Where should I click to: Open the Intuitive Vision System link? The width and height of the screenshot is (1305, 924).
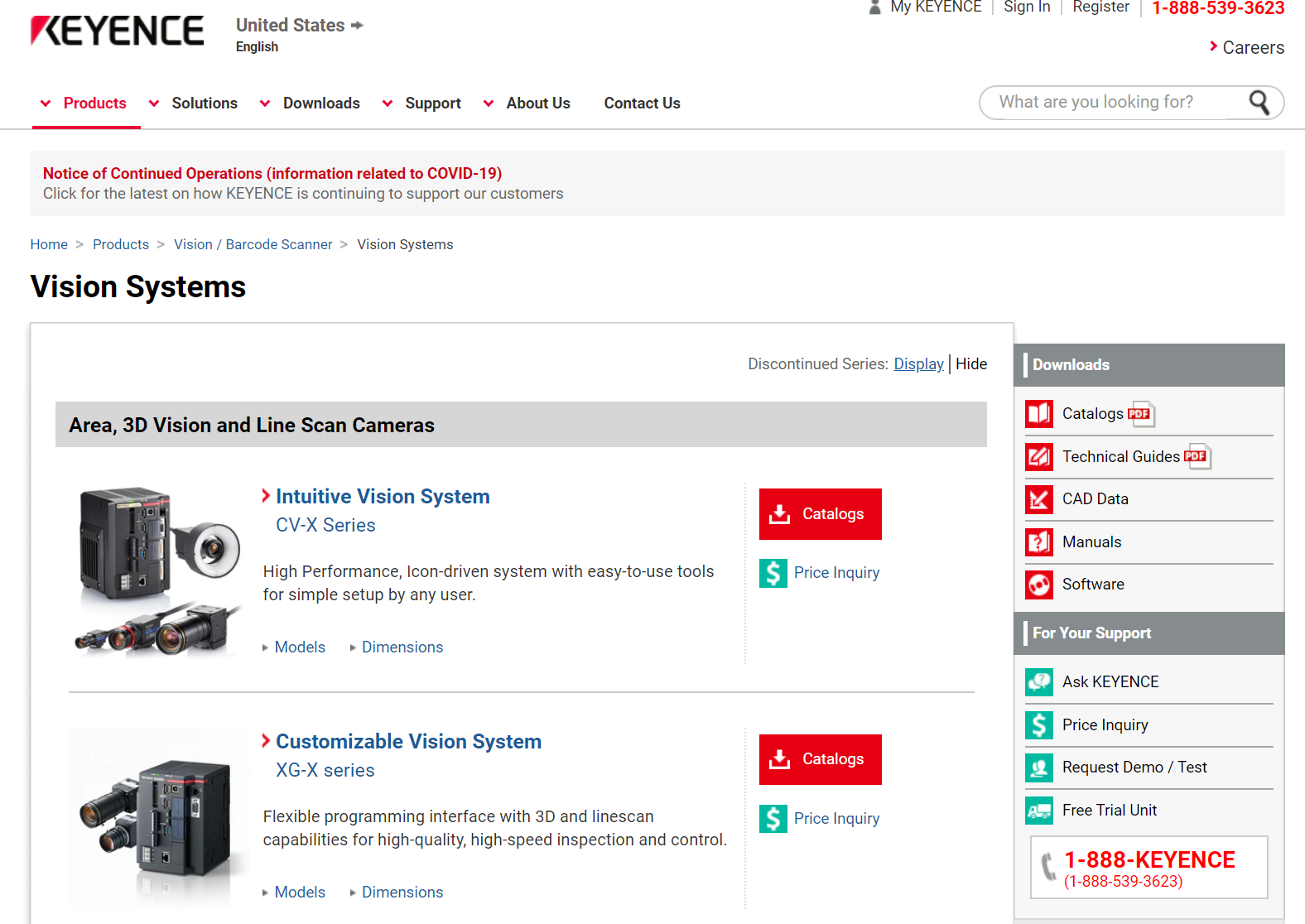383,497
